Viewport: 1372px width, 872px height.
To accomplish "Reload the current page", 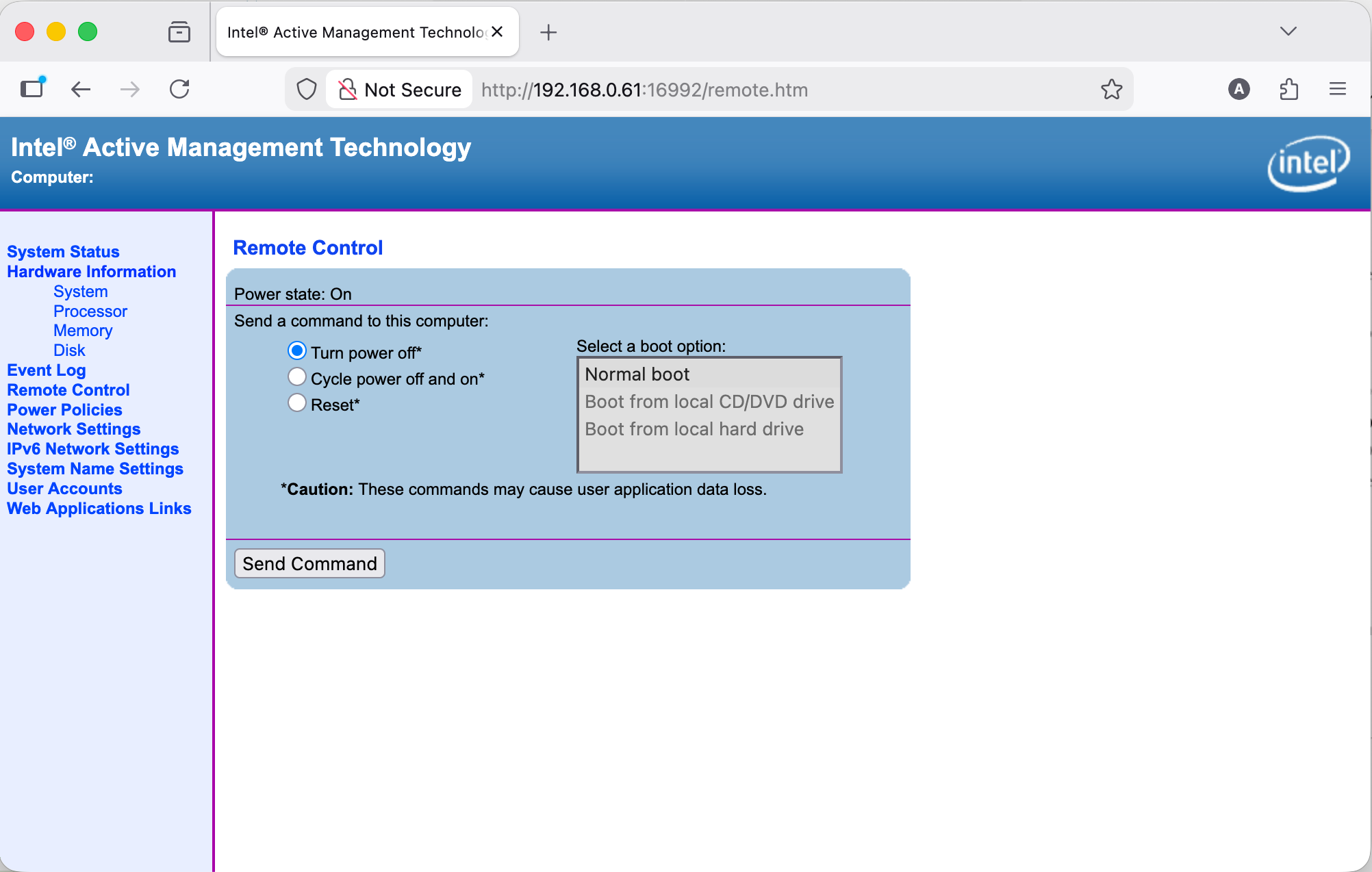I will (179, 89).
